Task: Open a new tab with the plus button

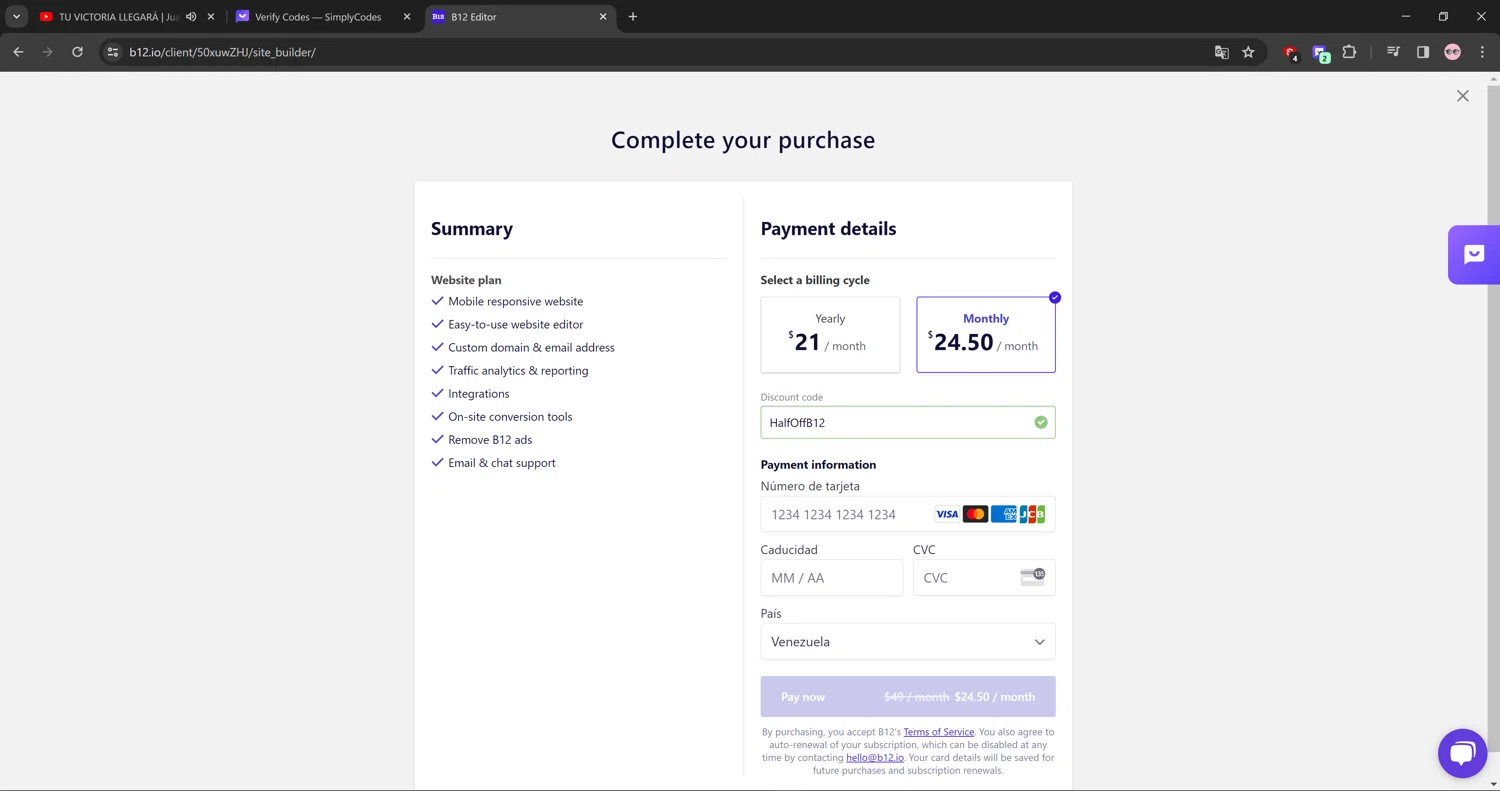Action: click(x=633, y=17)
